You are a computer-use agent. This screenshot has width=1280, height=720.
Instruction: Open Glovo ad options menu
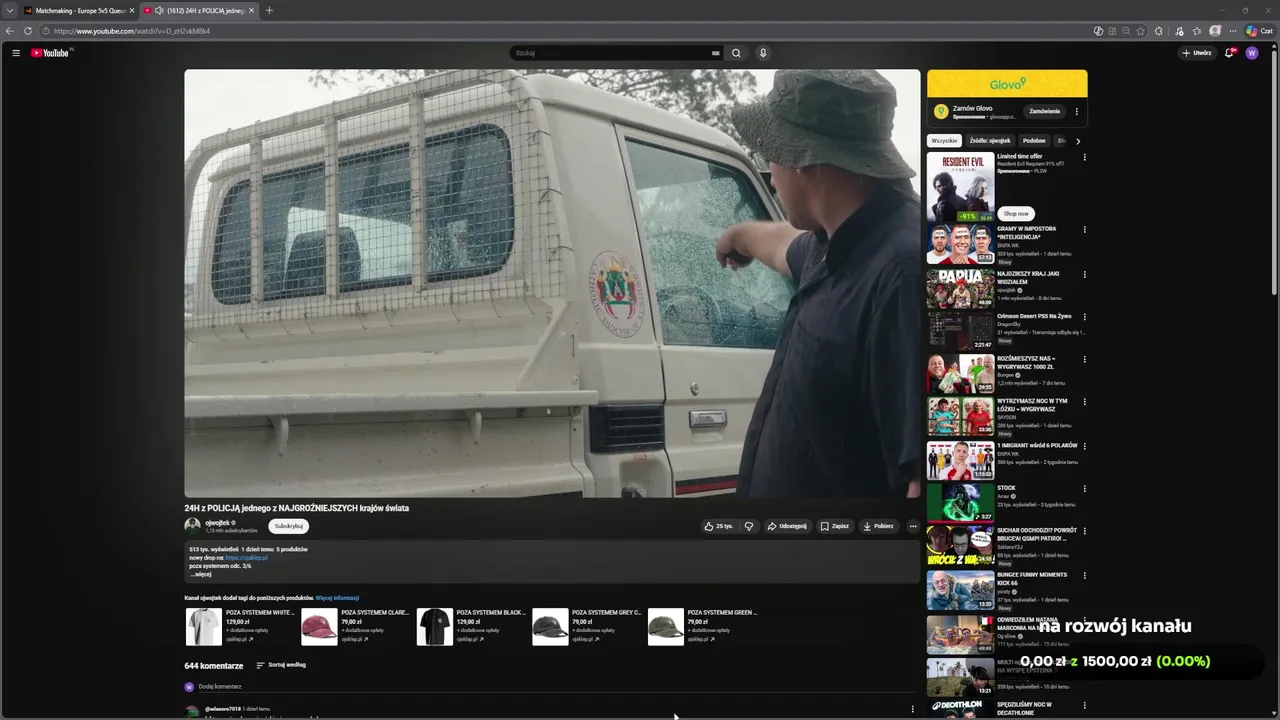tap(1077, 111)
